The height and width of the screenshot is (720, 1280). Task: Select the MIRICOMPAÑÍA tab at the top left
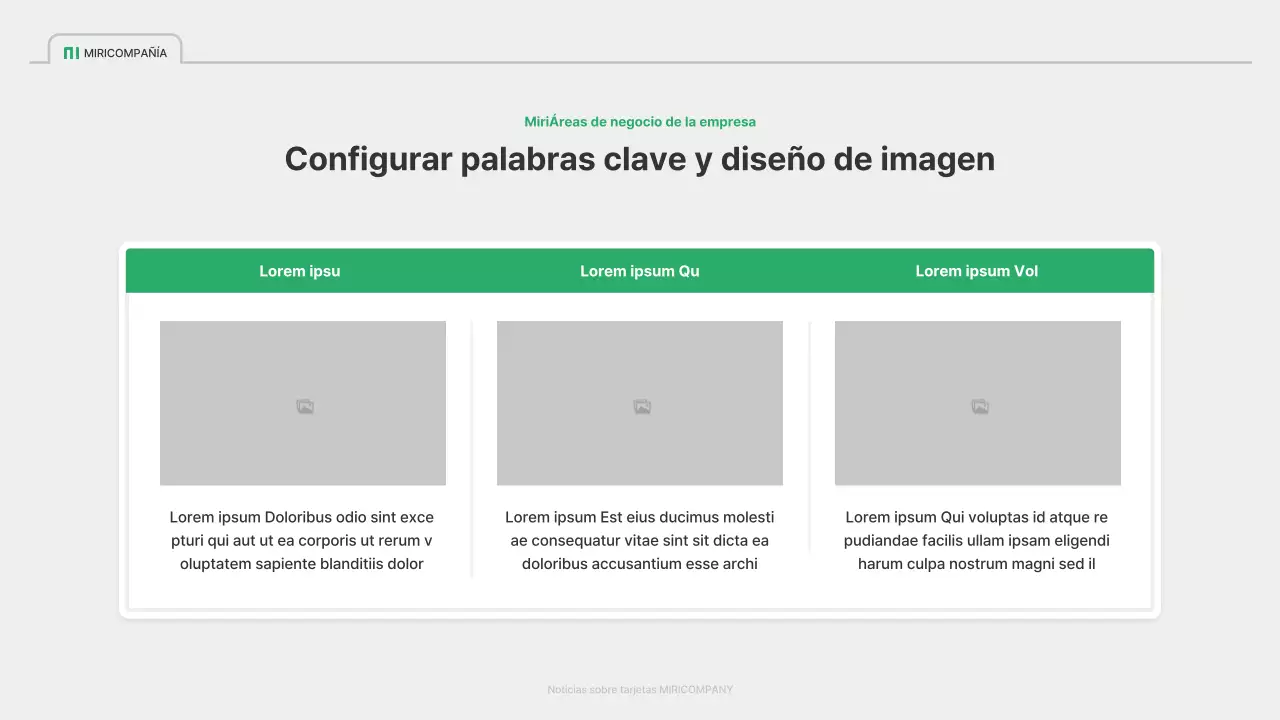click(115, 52)
